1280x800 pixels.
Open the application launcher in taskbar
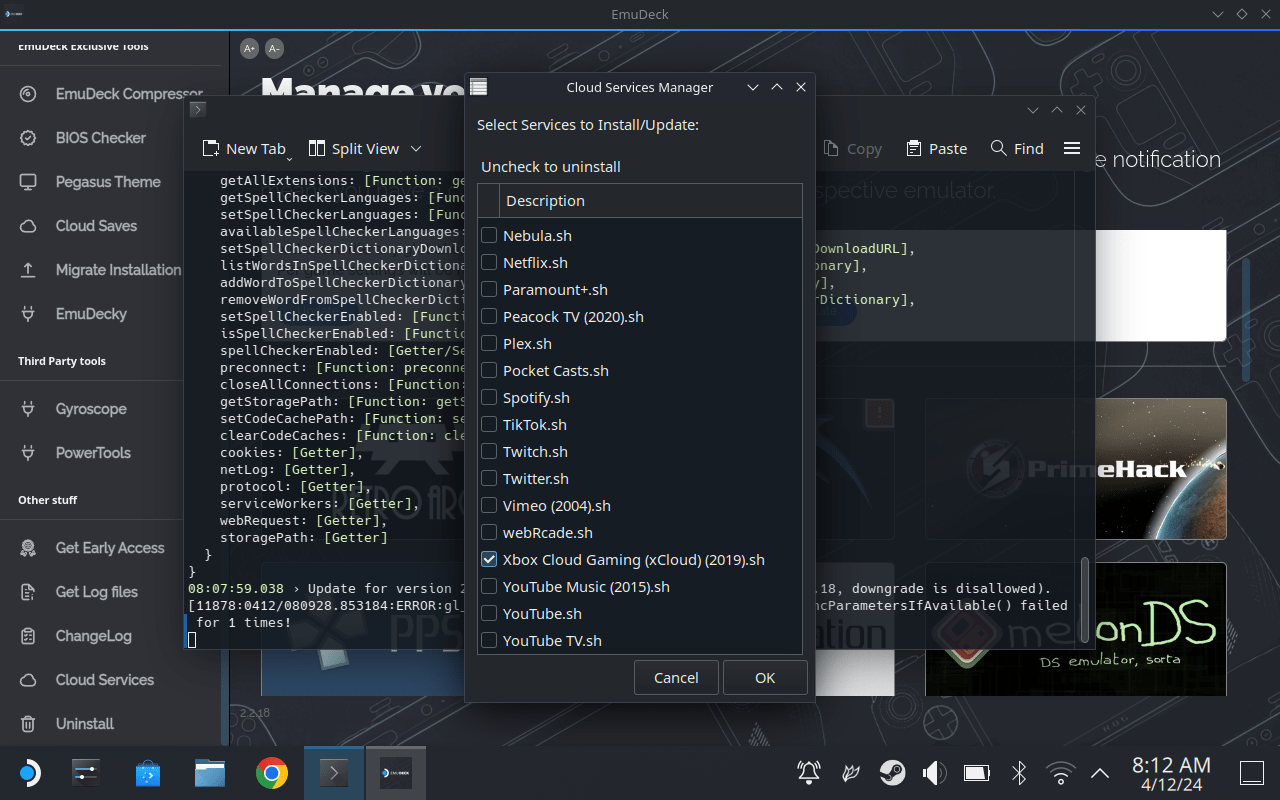pos(28,773)
